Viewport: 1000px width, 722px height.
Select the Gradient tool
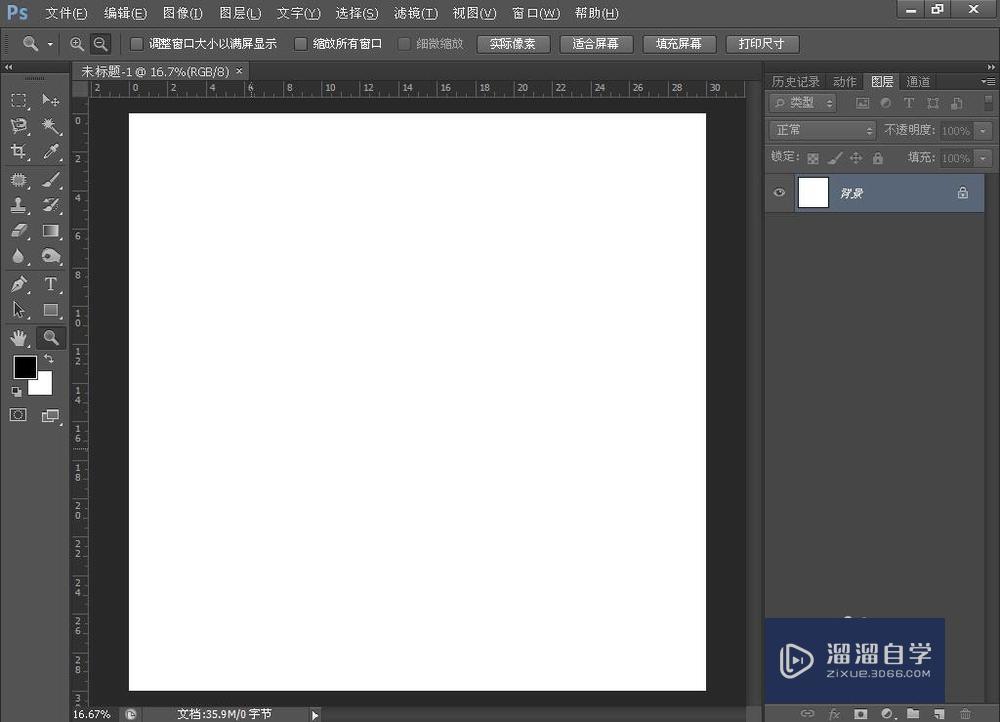tap(50, 231)
